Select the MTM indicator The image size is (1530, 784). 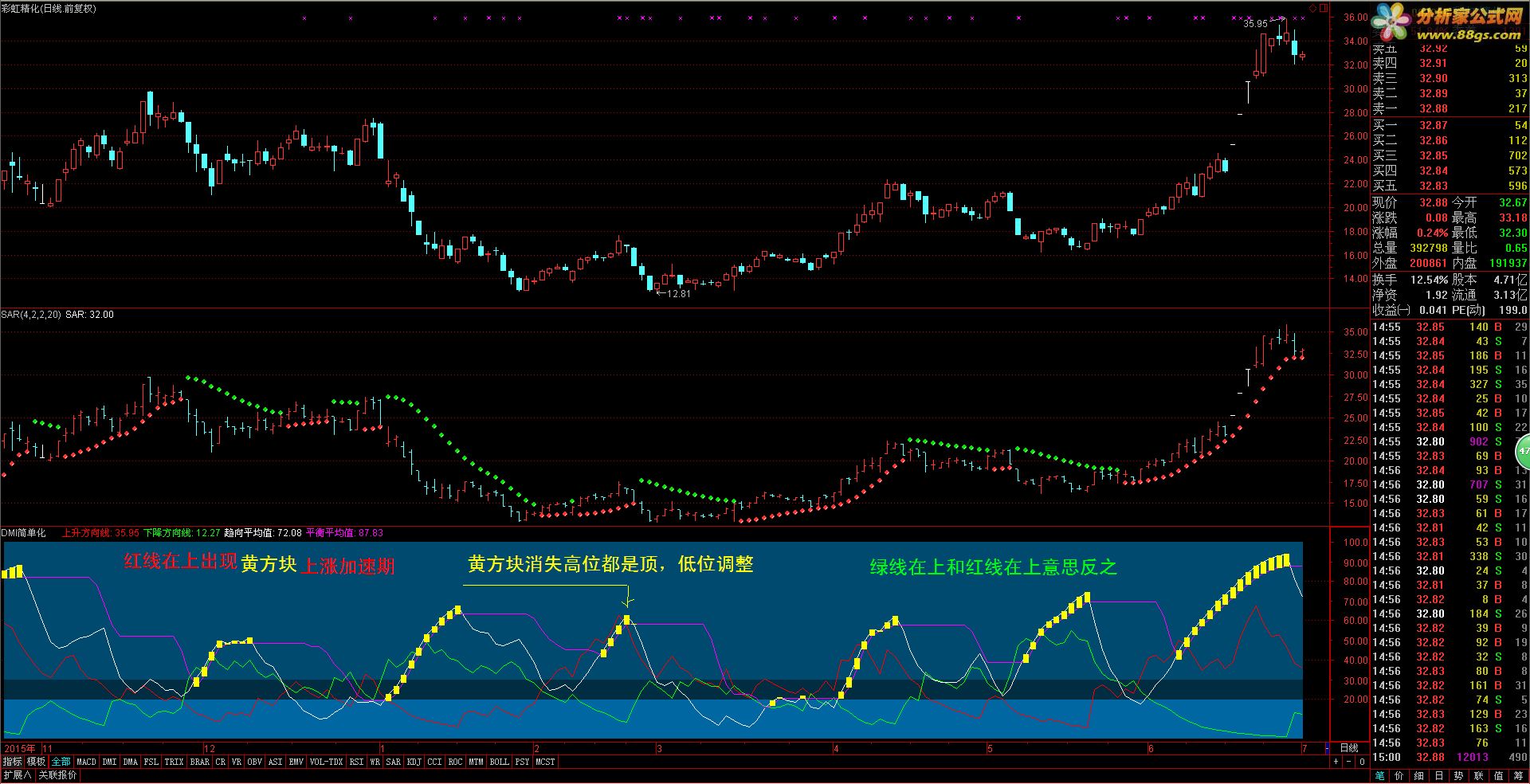pyautogui.click(x=476, y=762)
